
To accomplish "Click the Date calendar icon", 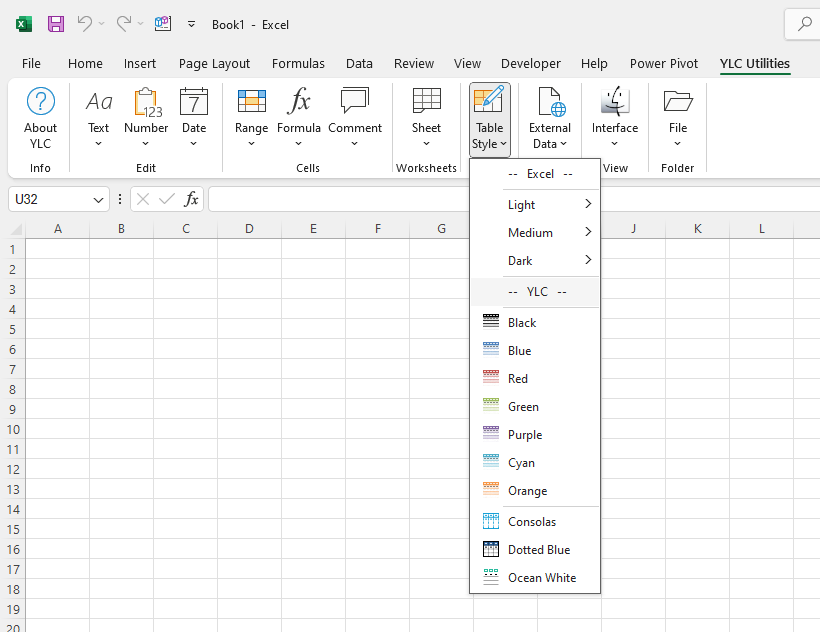I will [x=194, y=102].
